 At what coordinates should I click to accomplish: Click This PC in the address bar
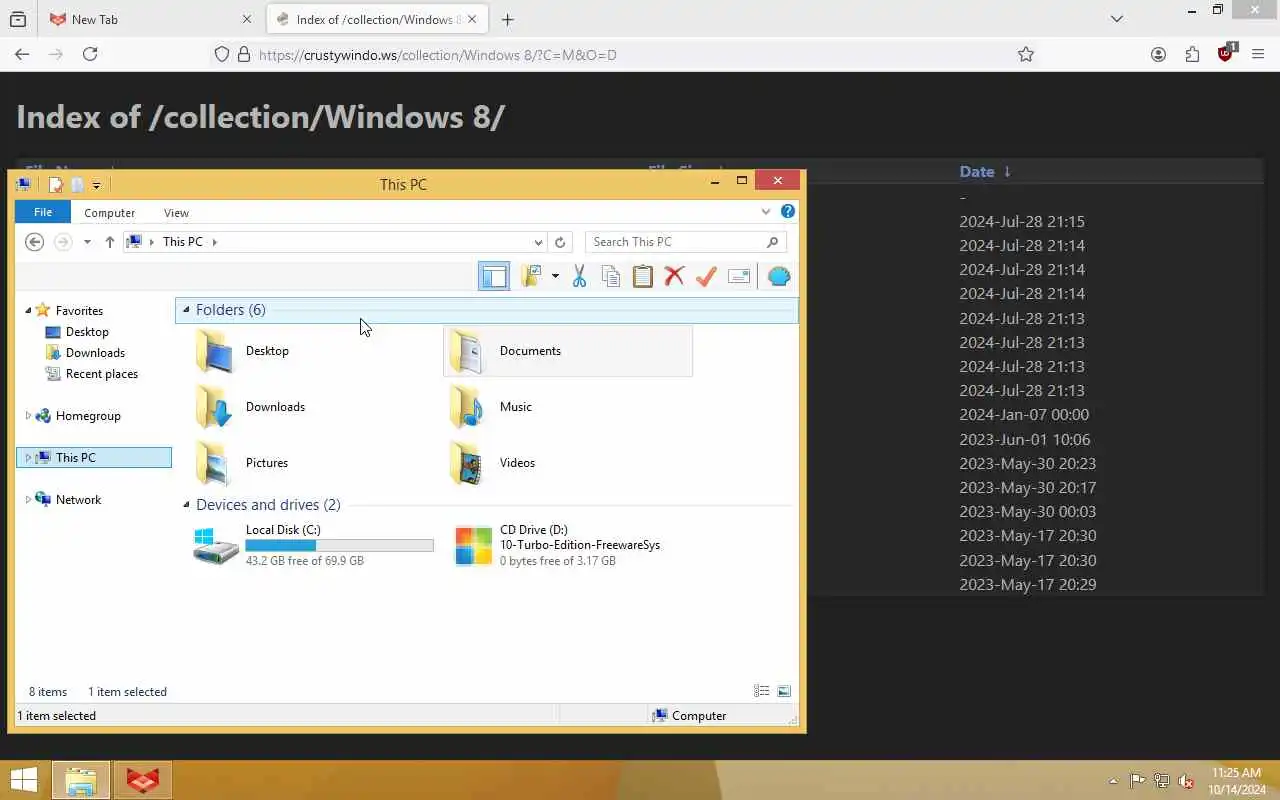pos(183,242)
